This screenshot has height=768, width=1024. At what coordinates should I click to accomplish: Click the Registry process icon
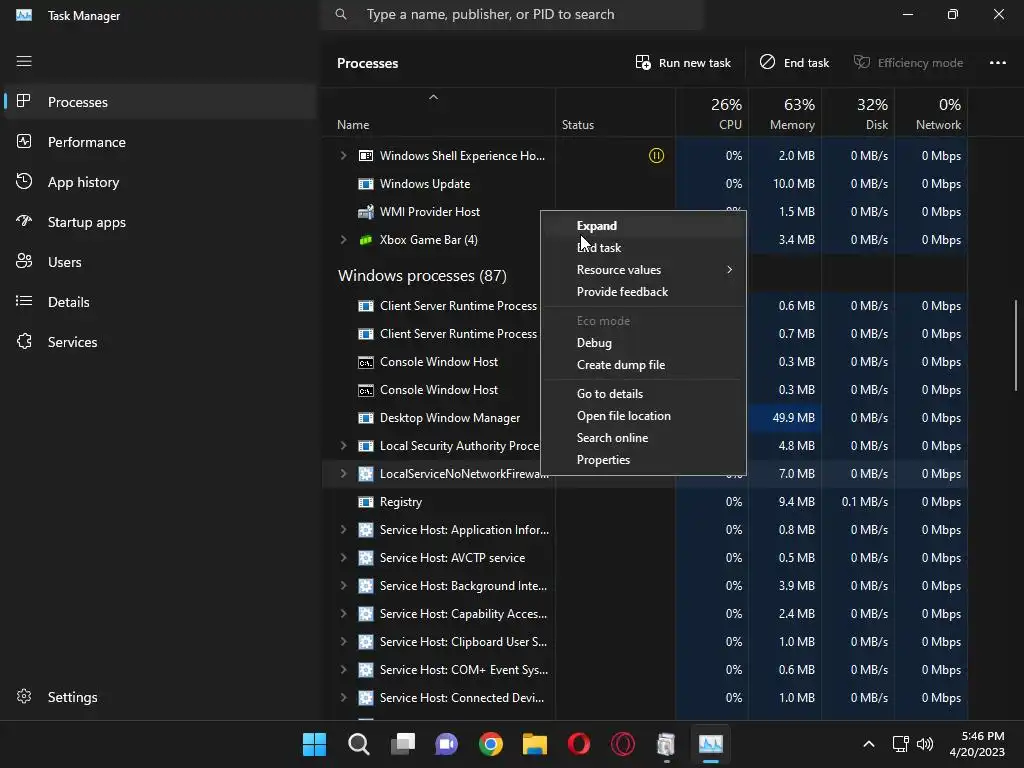click(366, 502)
